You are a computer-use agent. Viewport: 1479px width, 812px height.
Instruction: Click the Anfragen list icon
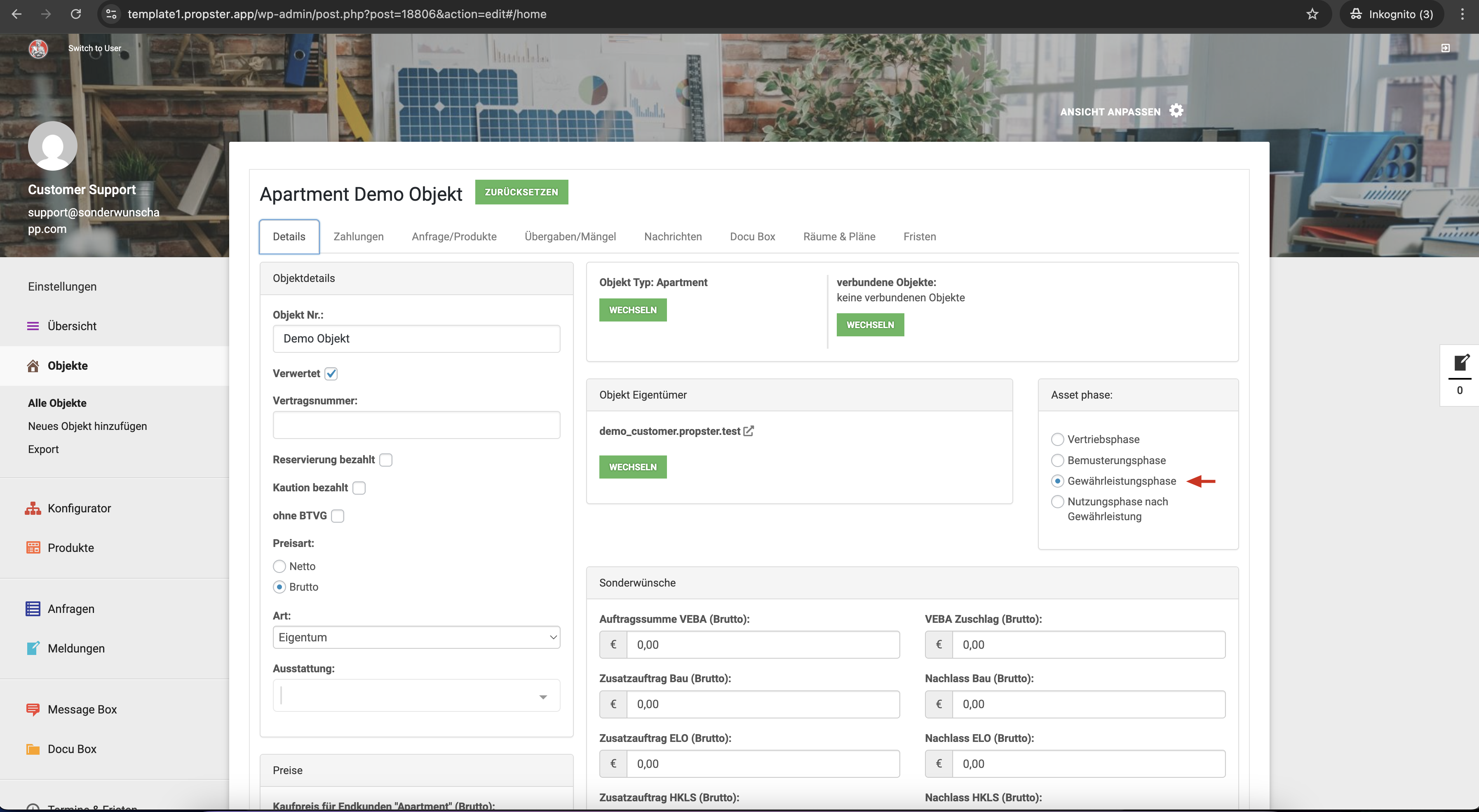point(33,609)
